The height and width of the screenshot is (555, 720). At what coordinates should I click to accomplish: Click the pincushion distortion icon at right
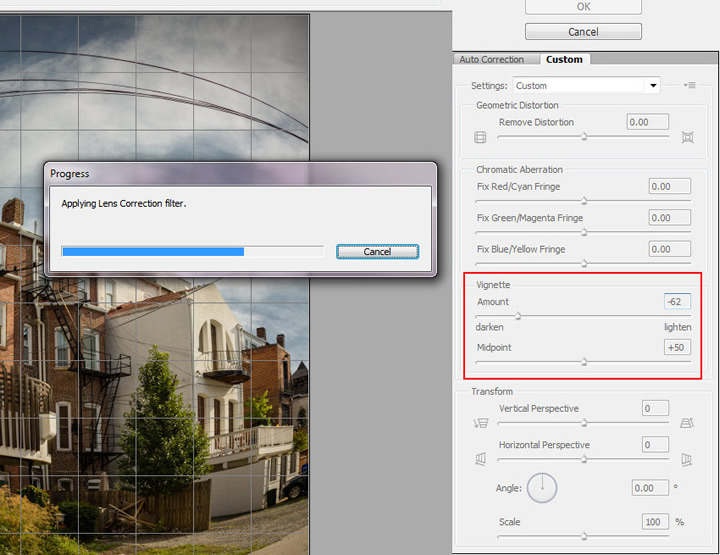click(687, 137)
